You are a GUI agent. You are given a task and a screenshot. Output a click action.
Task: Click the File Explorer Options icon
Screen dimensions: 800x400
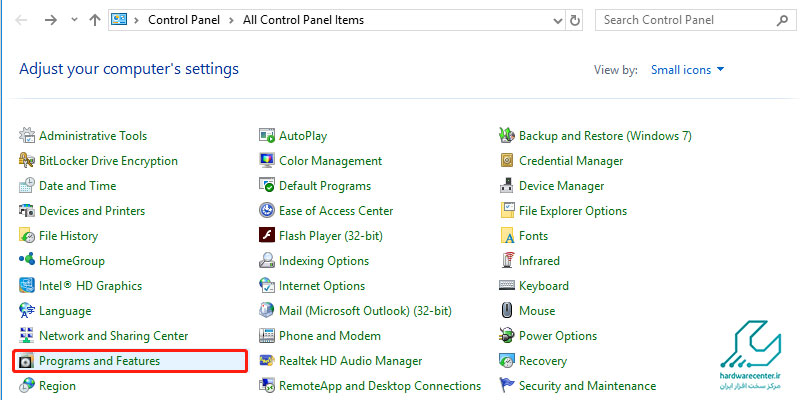coord(507,211)
